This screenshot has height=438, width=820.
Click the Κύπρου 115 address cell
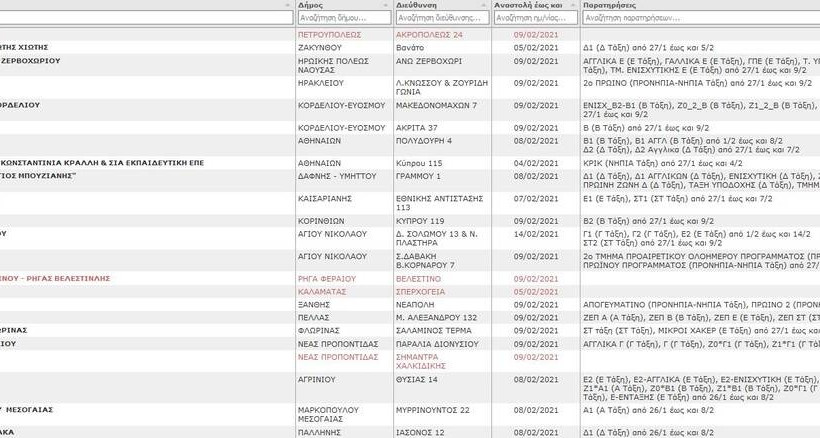(420, 163)
